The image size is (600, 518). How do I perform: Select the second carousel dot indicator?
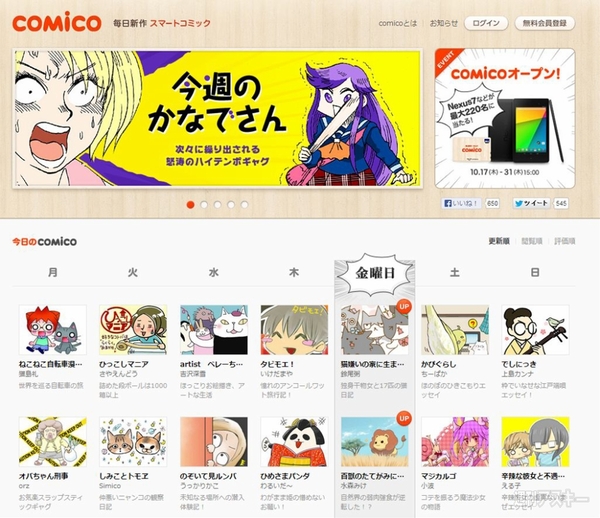204,205
